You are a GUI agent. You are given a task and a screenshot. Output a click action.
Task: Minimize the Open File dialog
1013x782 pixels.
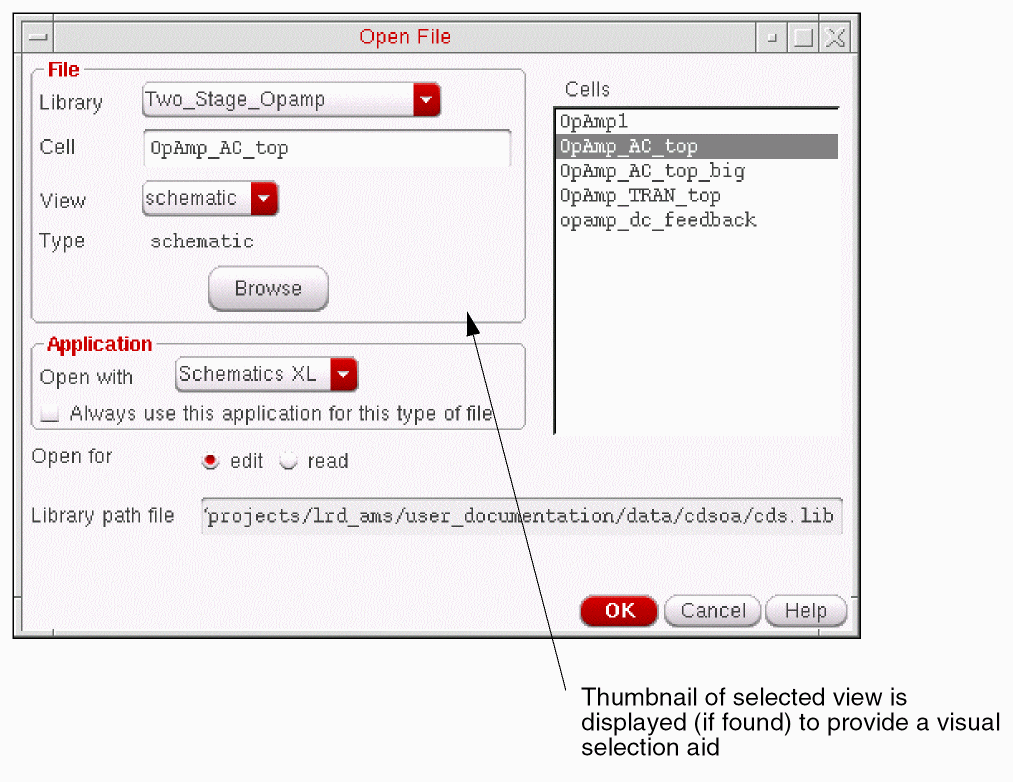pyautogui.click(x=771, y=37)
